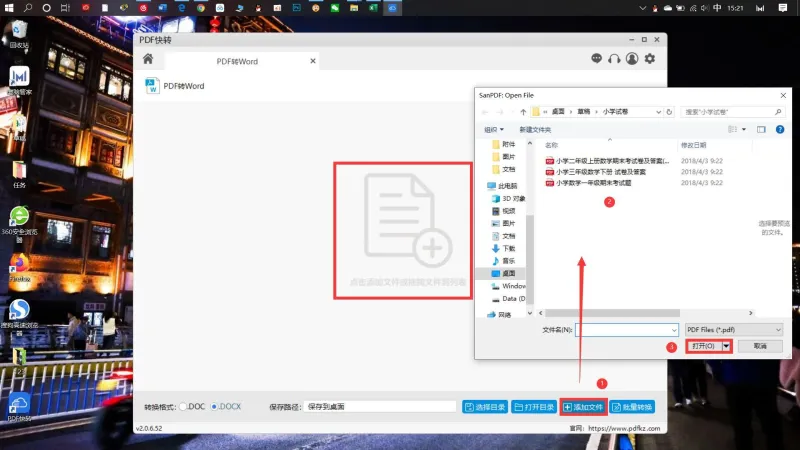Switch to the PDF转Word tab

[237, 61]
